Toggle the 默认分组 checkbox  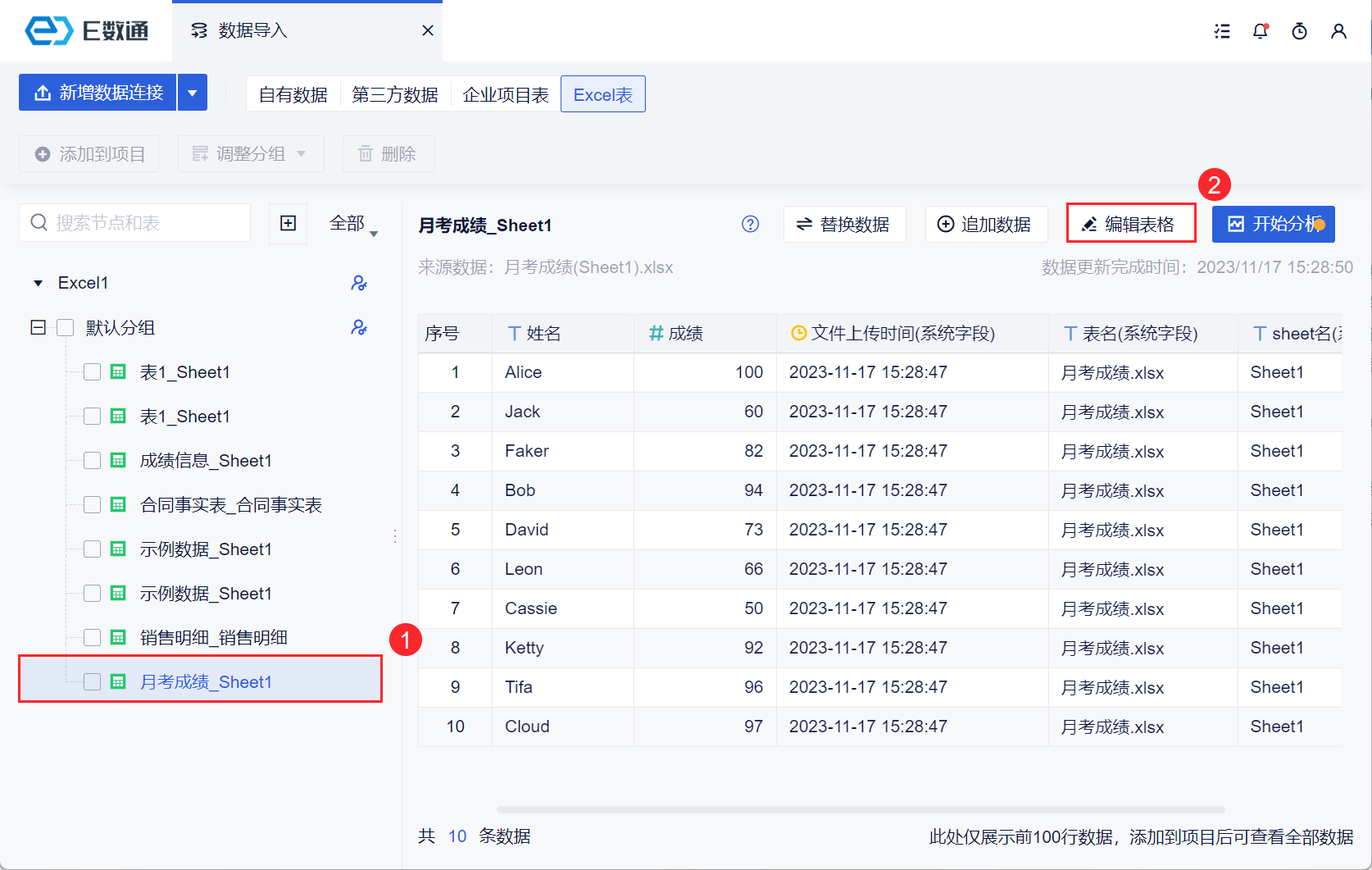click(66, 328)
